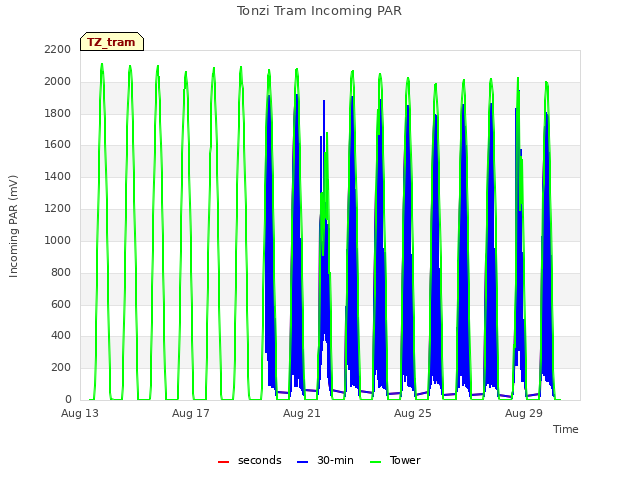Image resolution: width=640 pixels, height=480 pixels.
Task: Click the 2000 y-axis tick label
Action: click(58, 81)
